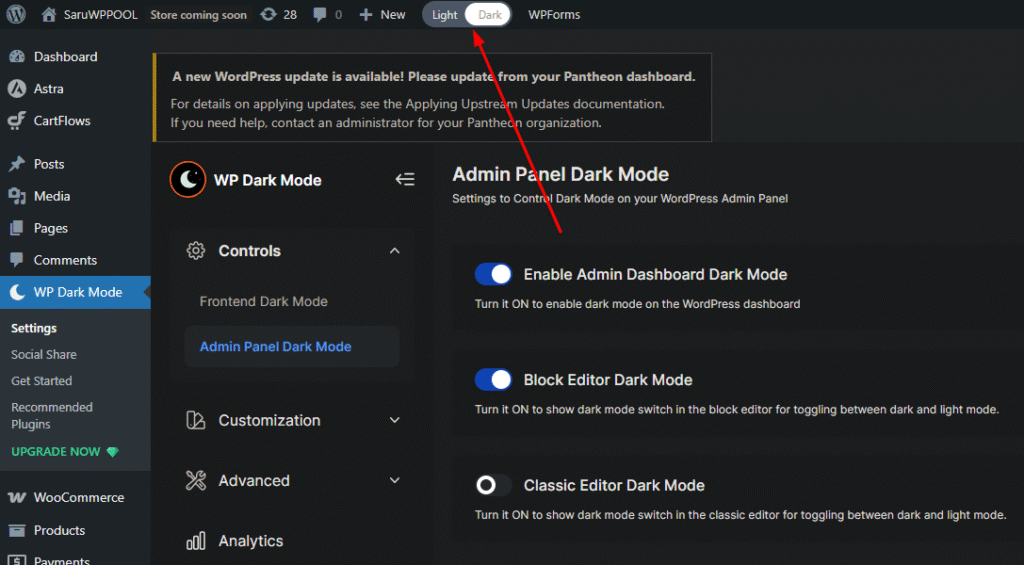
Task: Open Social Share submenu item
Action: point(44,354)
